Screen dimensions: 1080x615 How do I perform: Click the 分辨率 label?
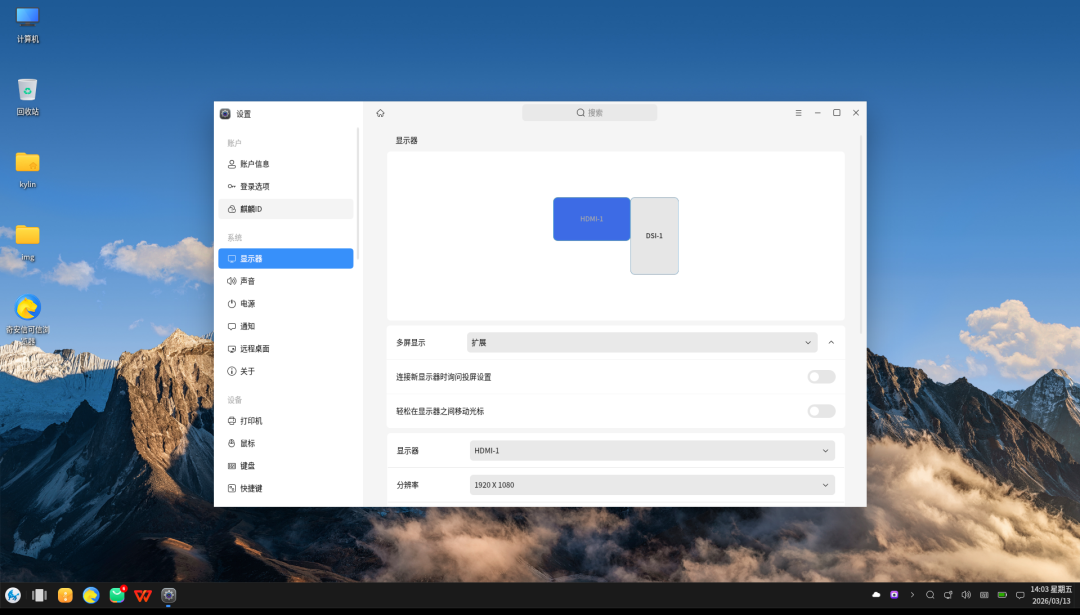point(407,485)
